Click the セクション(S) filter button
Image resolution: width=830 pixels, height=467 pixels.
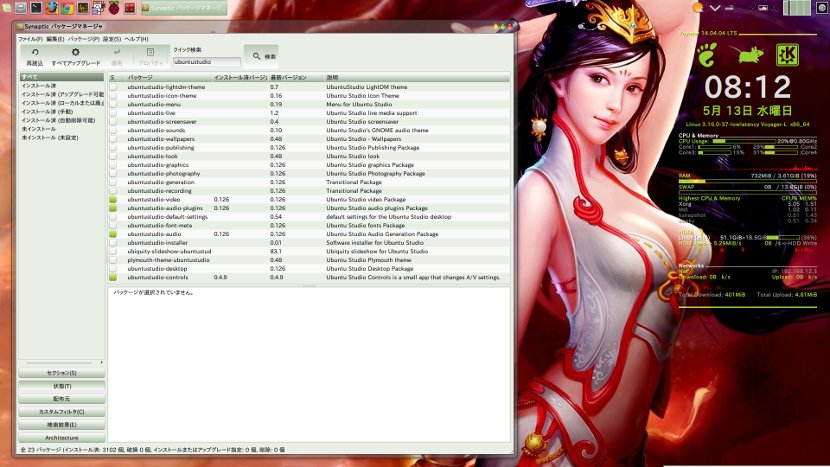pyautogui.click(x=61, y=373)
